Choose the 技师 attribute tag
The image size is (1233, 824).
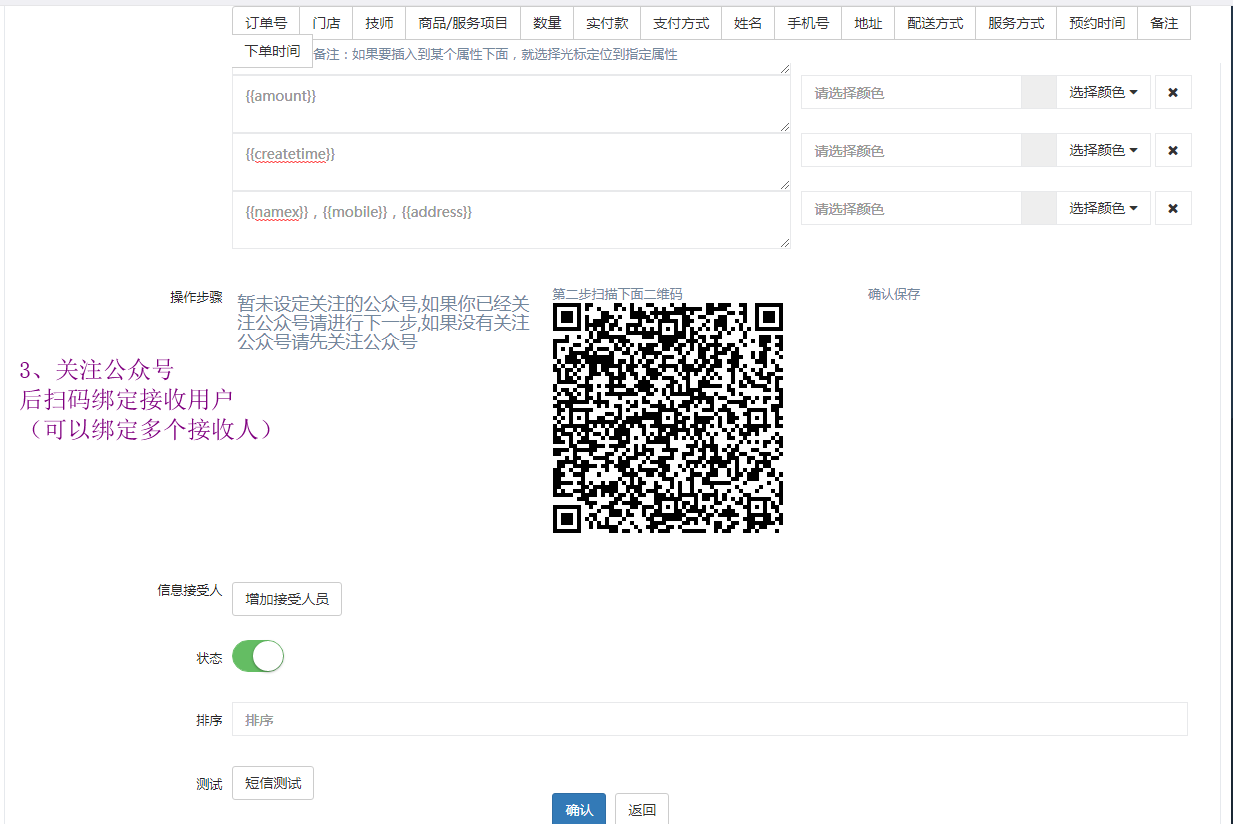coord(379,23)
